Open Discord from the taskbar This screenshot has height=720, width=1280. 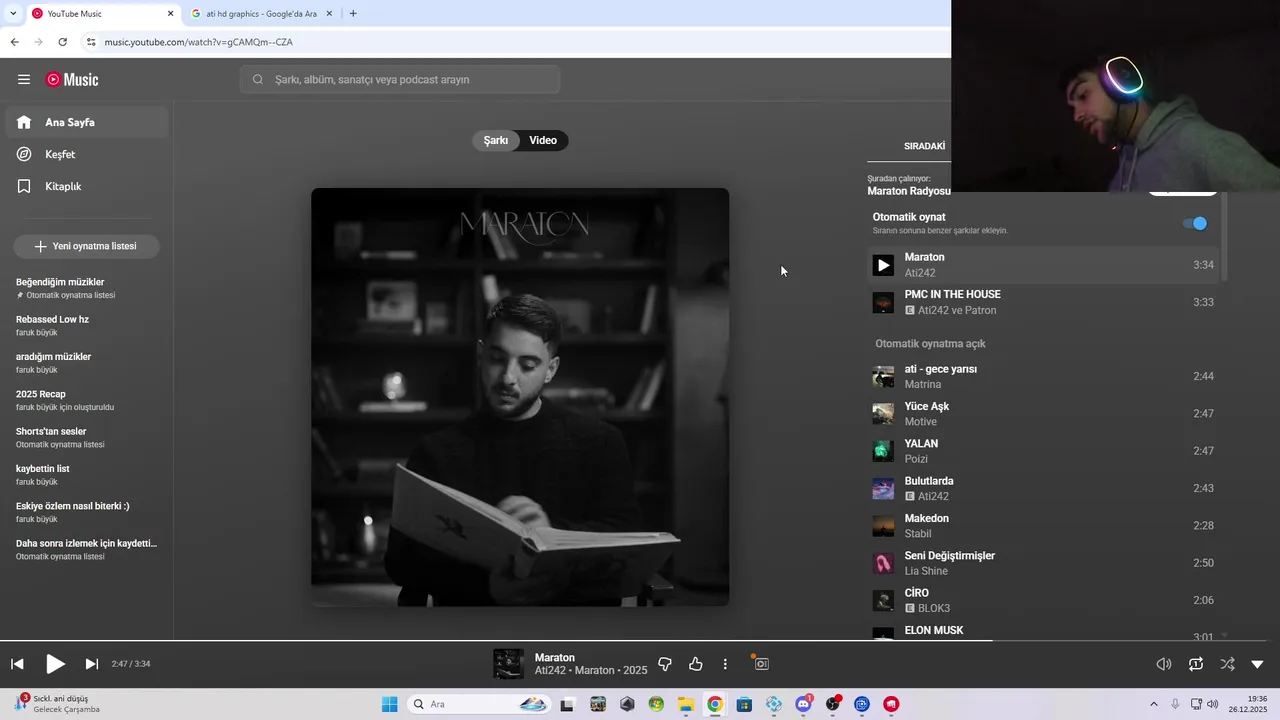tap(803, 704)
